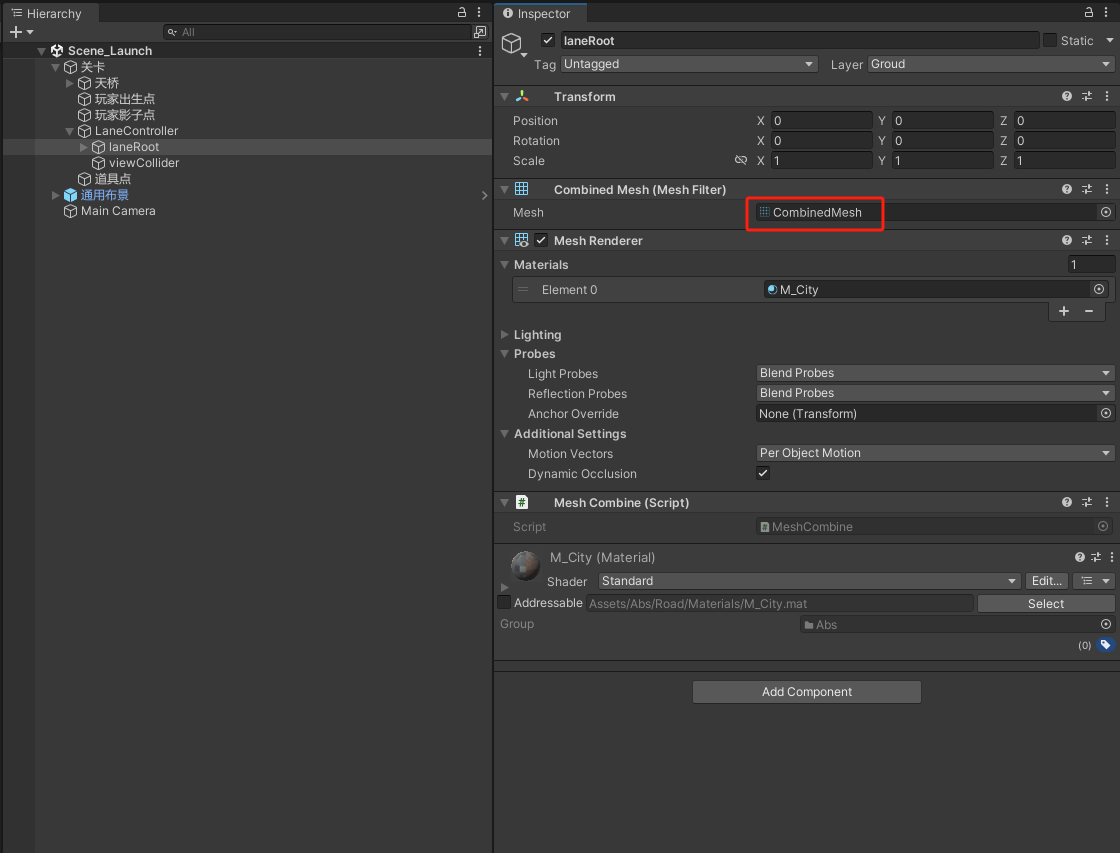The height and width of the screenshot is (853, 1120).
Task: Toggle Dynamic Occlusion checkbox
Action: [763, 473]
